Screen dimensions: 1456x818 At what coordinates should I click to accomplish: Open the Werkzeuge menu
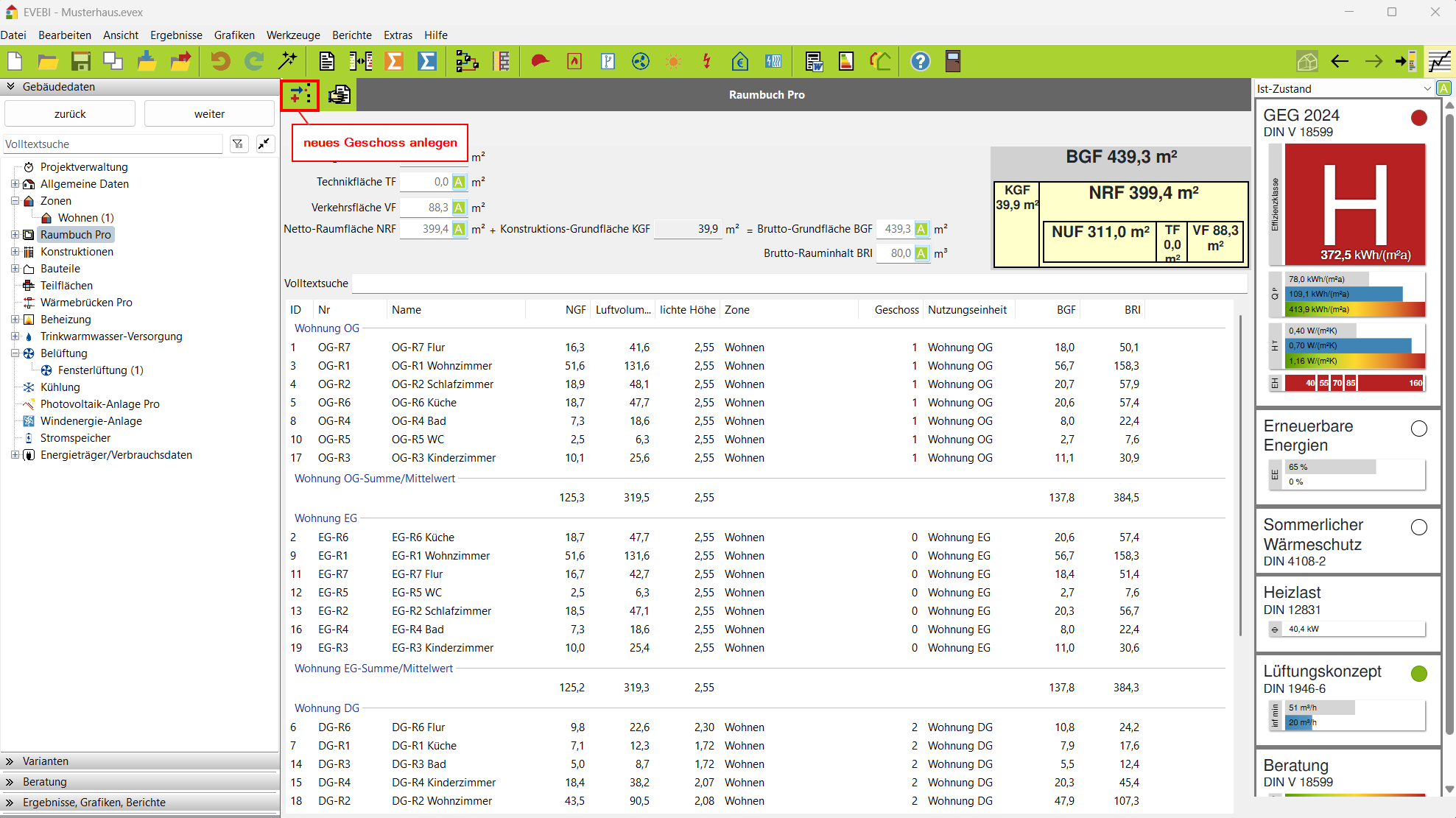point(293,35)
